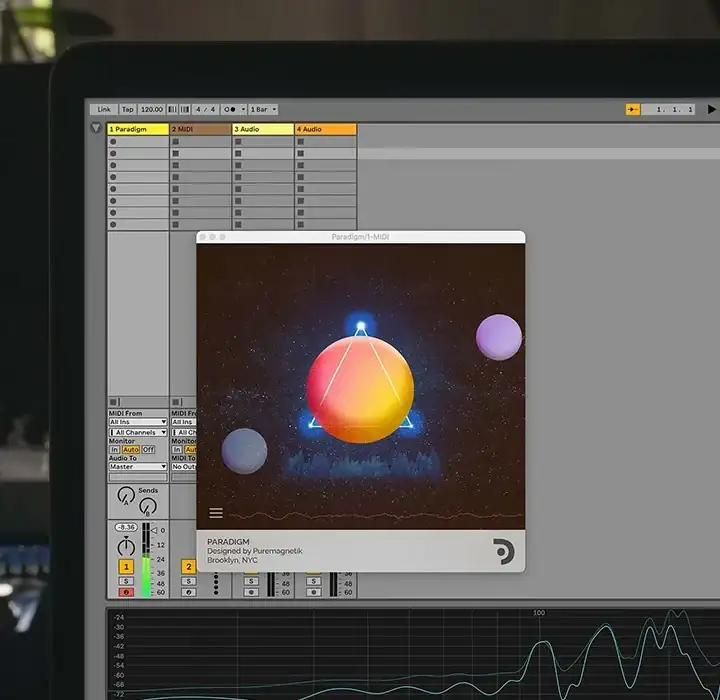Arm the 3 Audio track for recording
Image resolution: width=720 pixels, height=700 pixels.
click(x=251, y=592)
